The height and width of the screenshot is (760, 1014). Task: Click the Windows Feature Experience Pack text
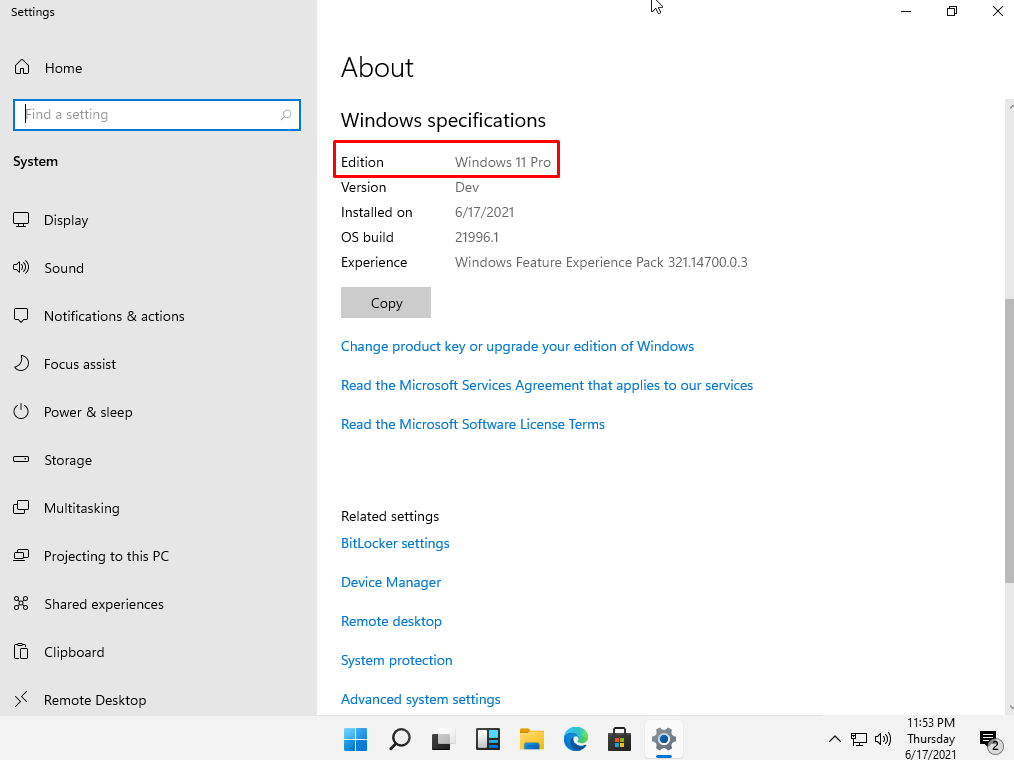pos(601,262)
